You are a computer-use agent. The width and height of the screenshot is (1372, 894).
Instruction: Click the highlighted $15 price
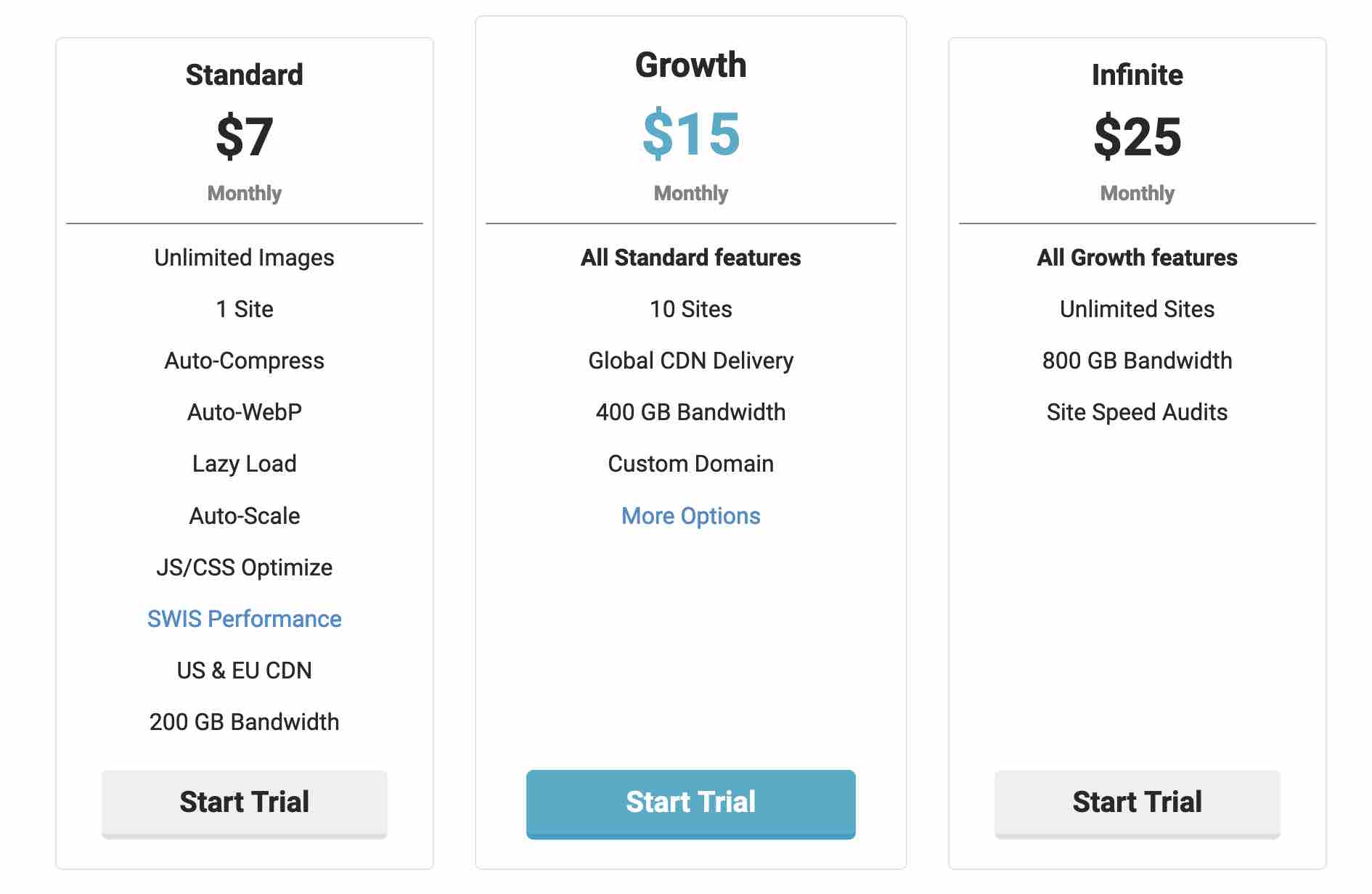[690, 134]
